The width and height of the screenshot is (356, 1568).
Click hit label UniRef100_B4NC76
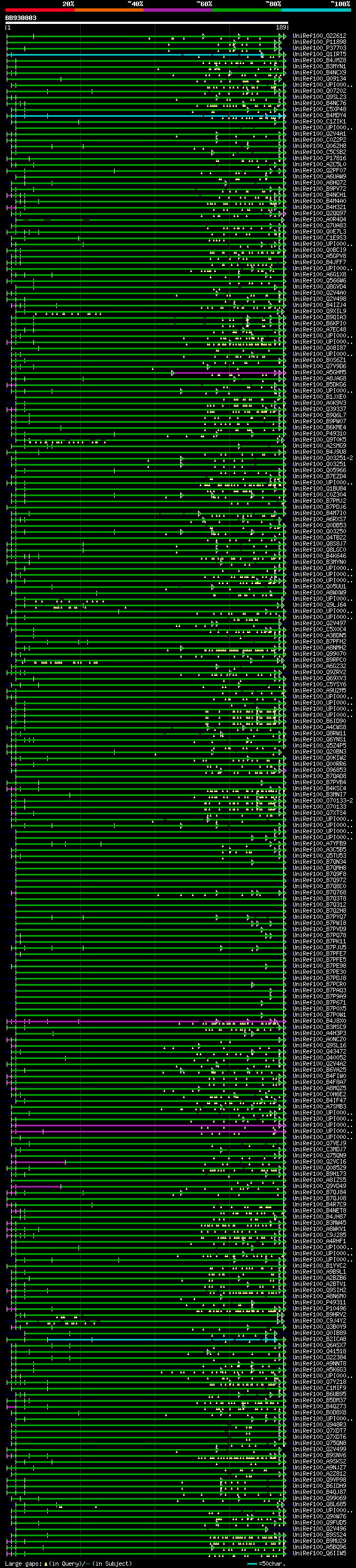coord(319,103)
